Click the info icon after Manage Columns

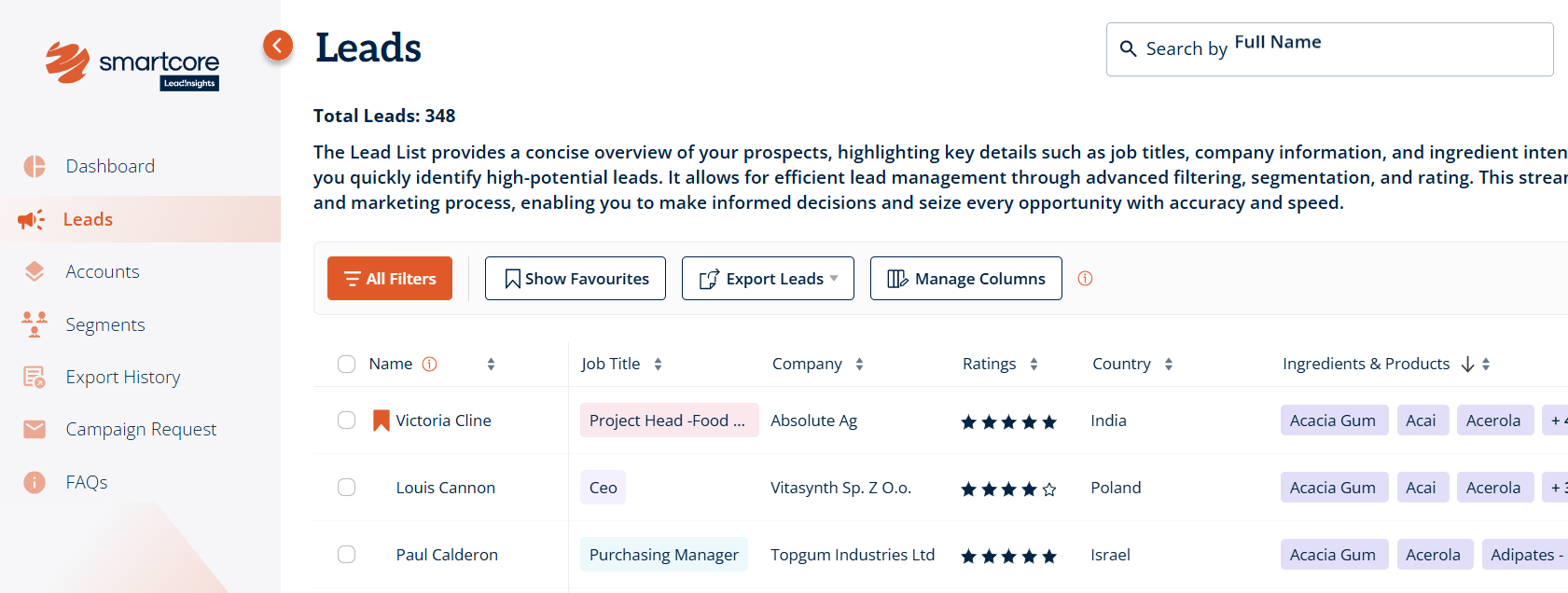1085,278
